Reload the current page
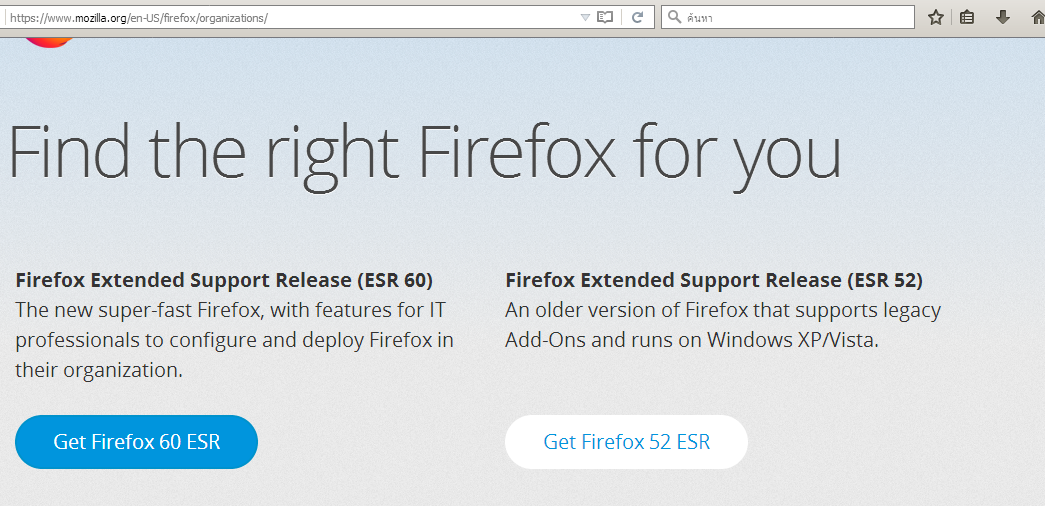The width and height of the screenshot is (1045, 506). (x=637, y=17)
